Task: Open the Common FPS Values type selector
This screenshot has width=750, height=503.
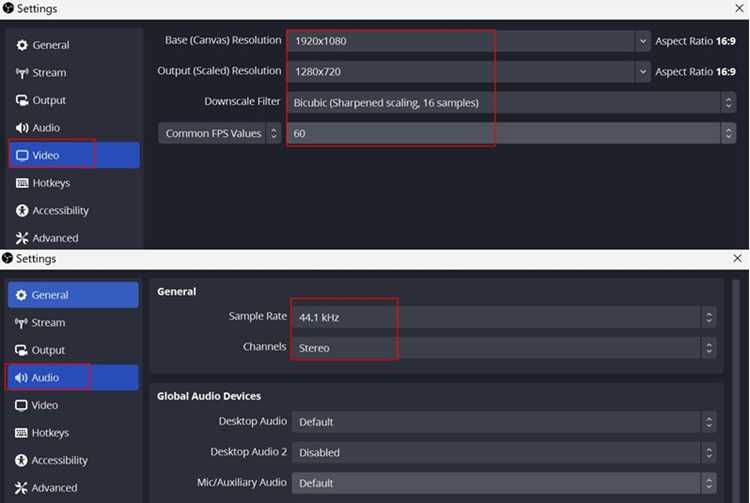Action: click(x=220, y=133)
